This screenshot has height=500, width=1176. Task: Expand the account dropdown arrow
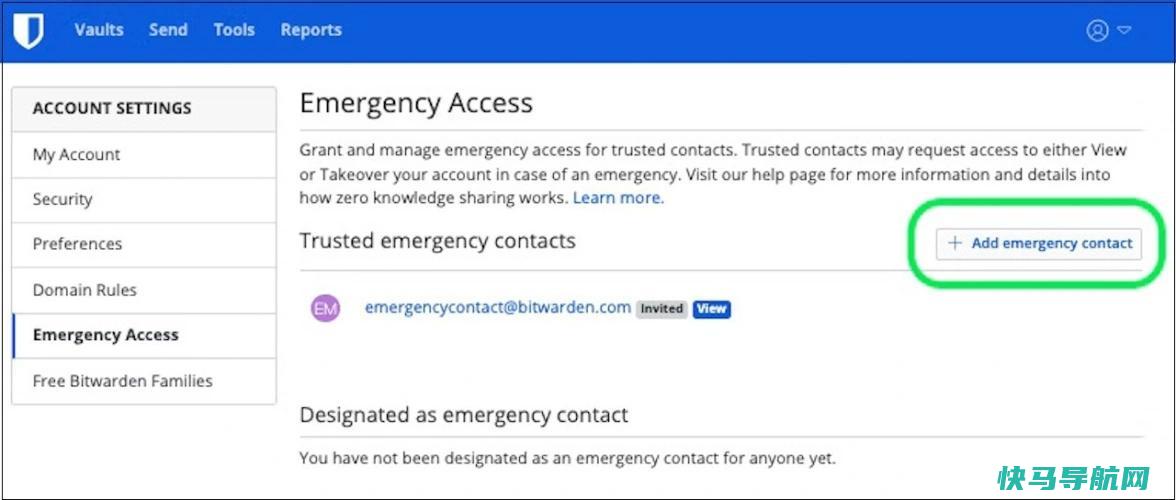[1124, 31]
